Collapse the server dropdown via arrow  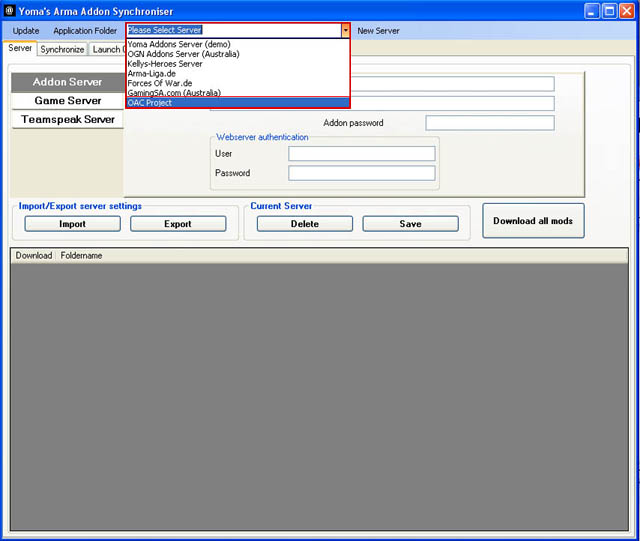pyautogui.click(x=345, y=31)
